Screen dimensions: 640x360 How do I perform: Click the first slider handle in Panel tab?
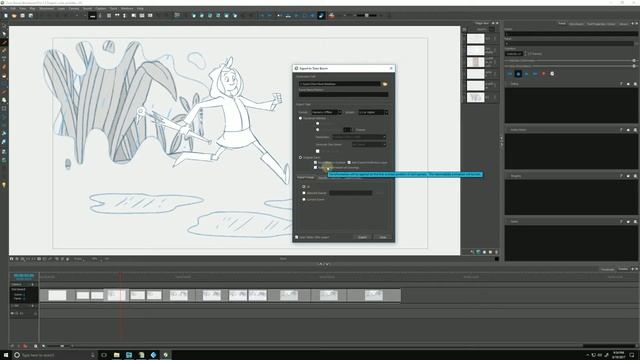pyautogui.click(x=634, y=61)
